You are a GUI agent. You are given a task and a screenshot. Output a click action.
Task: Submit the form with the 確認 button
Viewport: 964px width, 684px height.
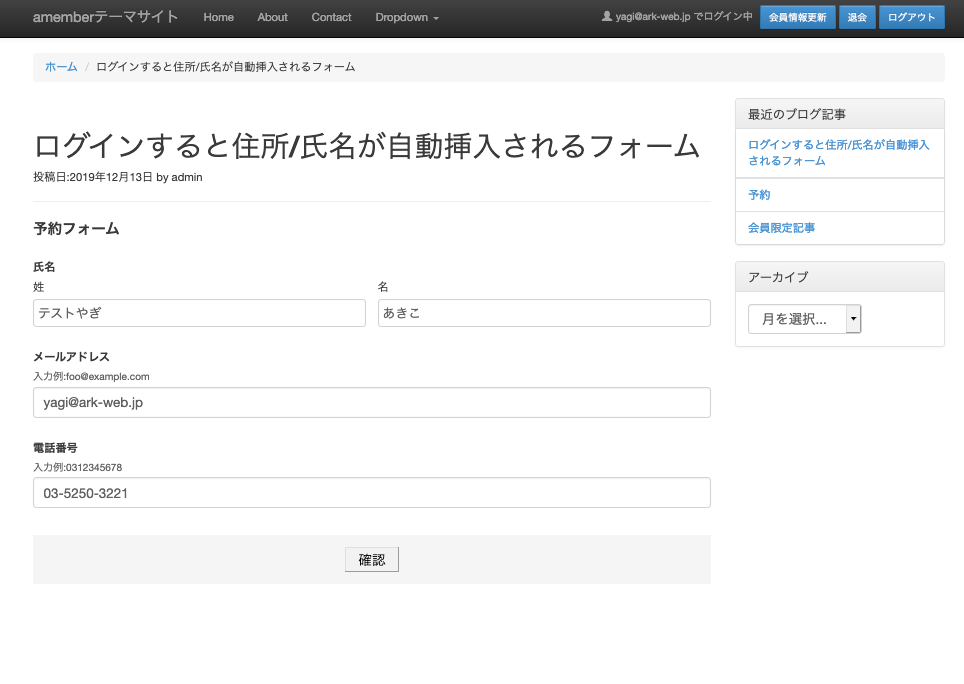[x=371, y=560]
